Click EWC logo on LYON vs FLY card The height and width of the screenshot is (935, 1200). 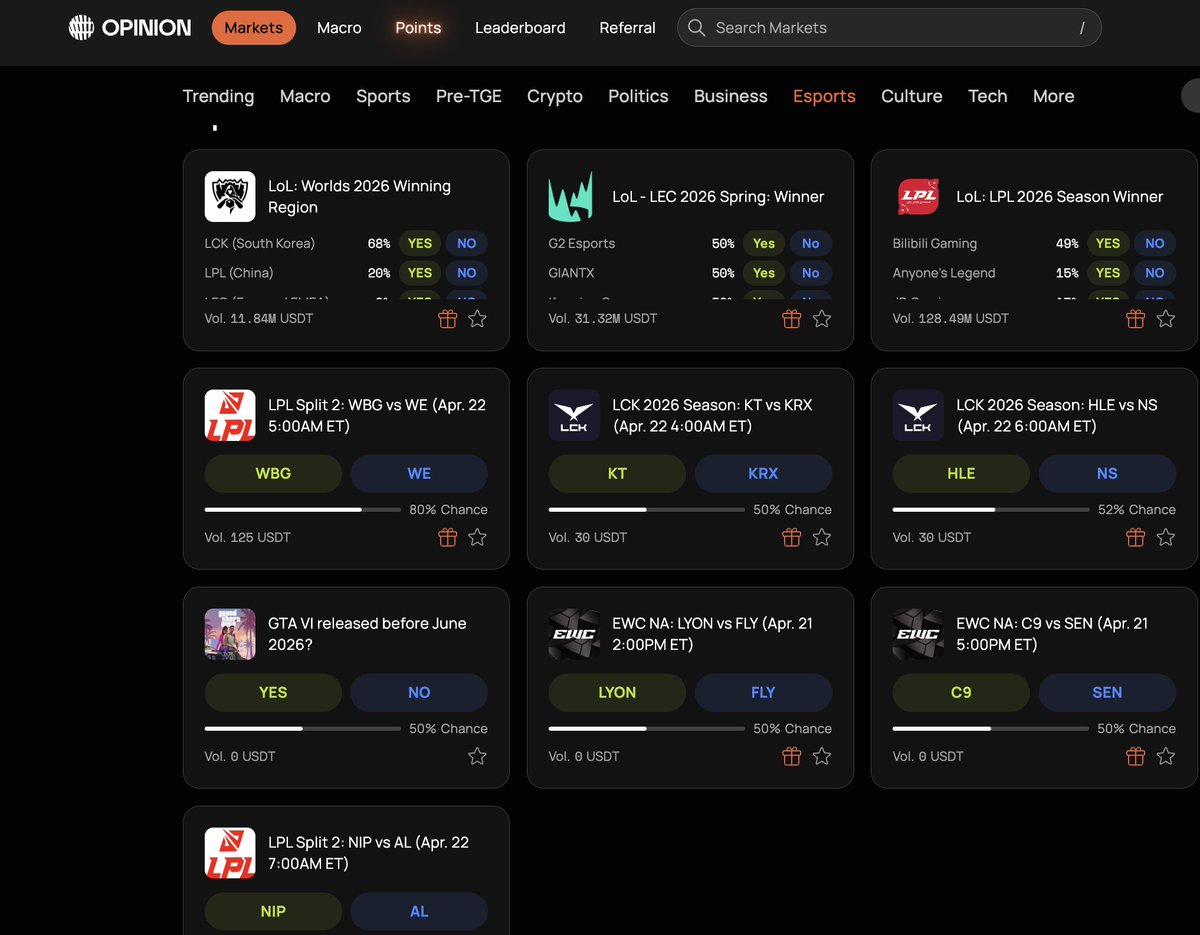tap(574, 634)
